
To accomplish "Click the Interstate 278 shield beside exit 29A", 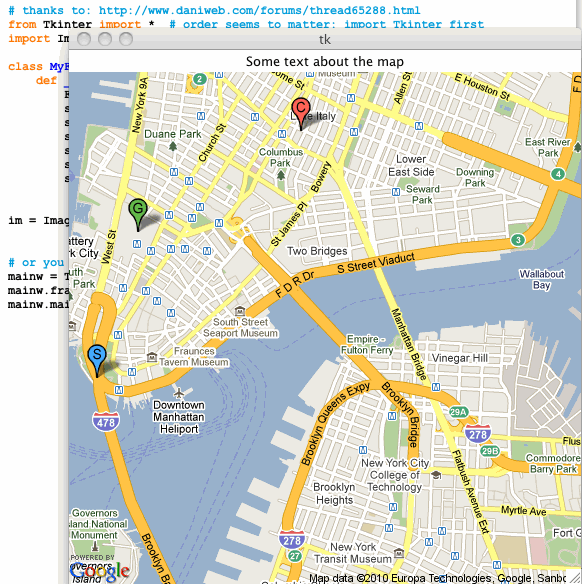I will click(x=478, y=434).
